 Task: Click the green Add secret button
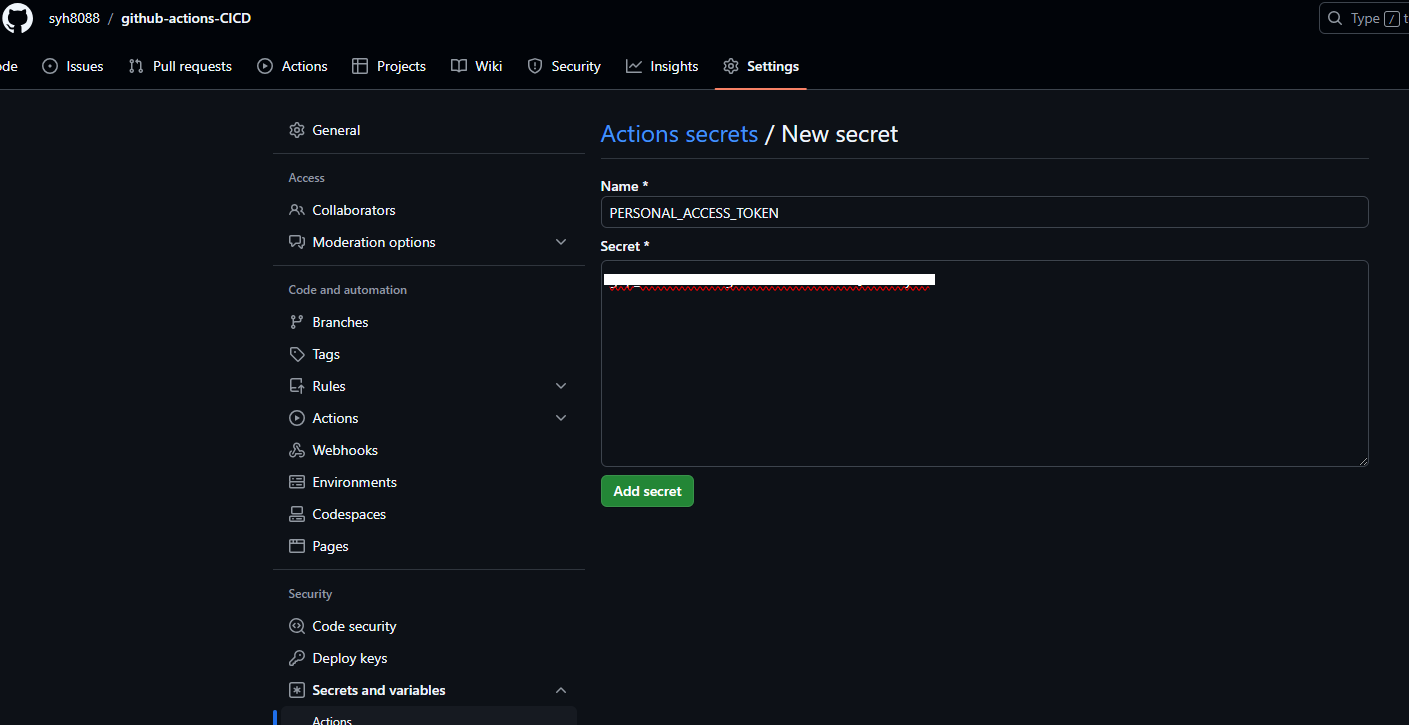click(647, 491)
